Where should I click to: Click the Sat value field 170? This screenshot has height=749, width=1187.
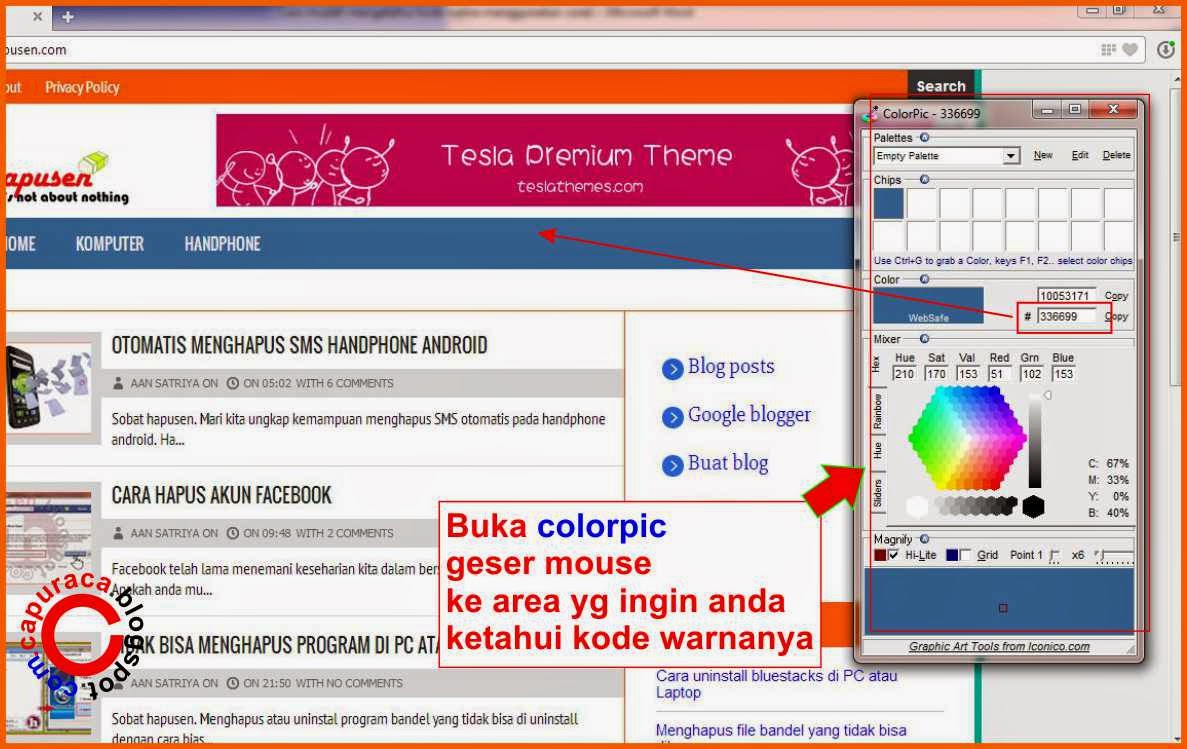[x=936, y=373]
